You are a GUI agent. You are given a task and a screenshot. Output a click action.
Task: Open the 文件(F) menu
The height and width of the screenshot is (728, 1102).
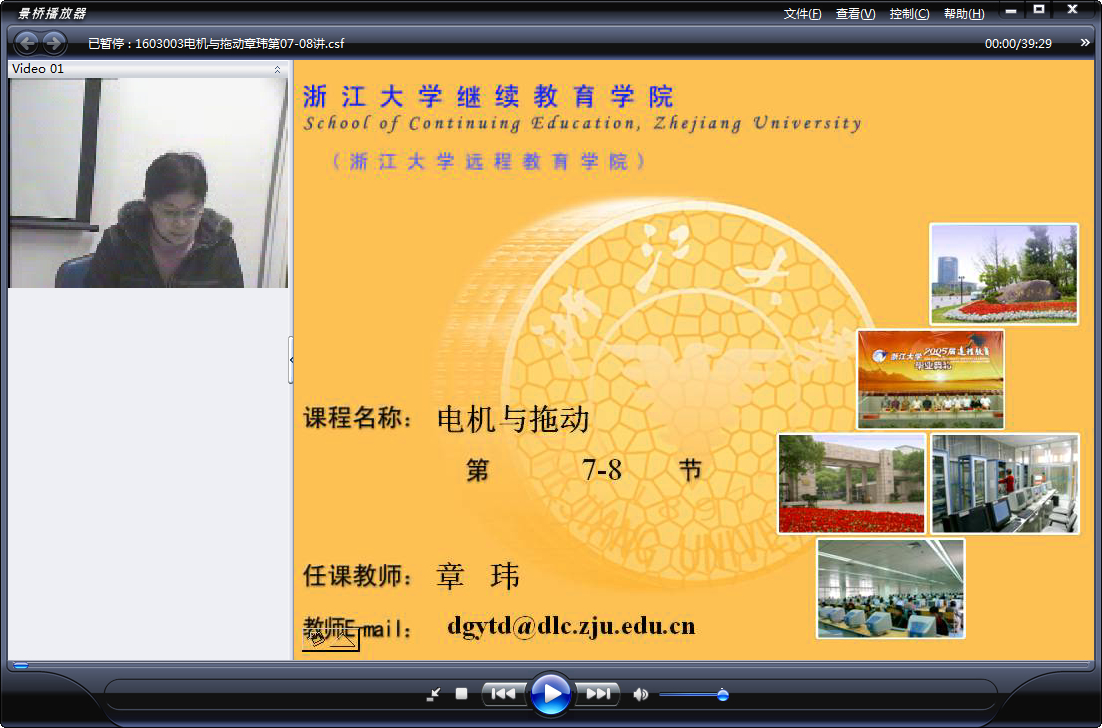(x=802, y=14)
